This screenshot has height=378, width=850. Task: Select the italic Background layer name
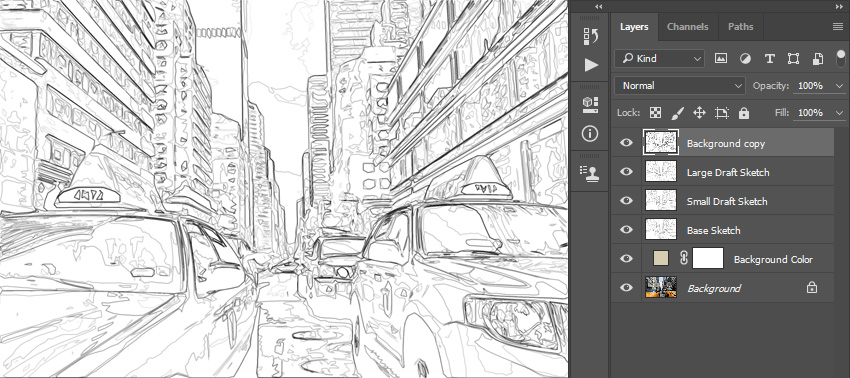coord(714,289)
